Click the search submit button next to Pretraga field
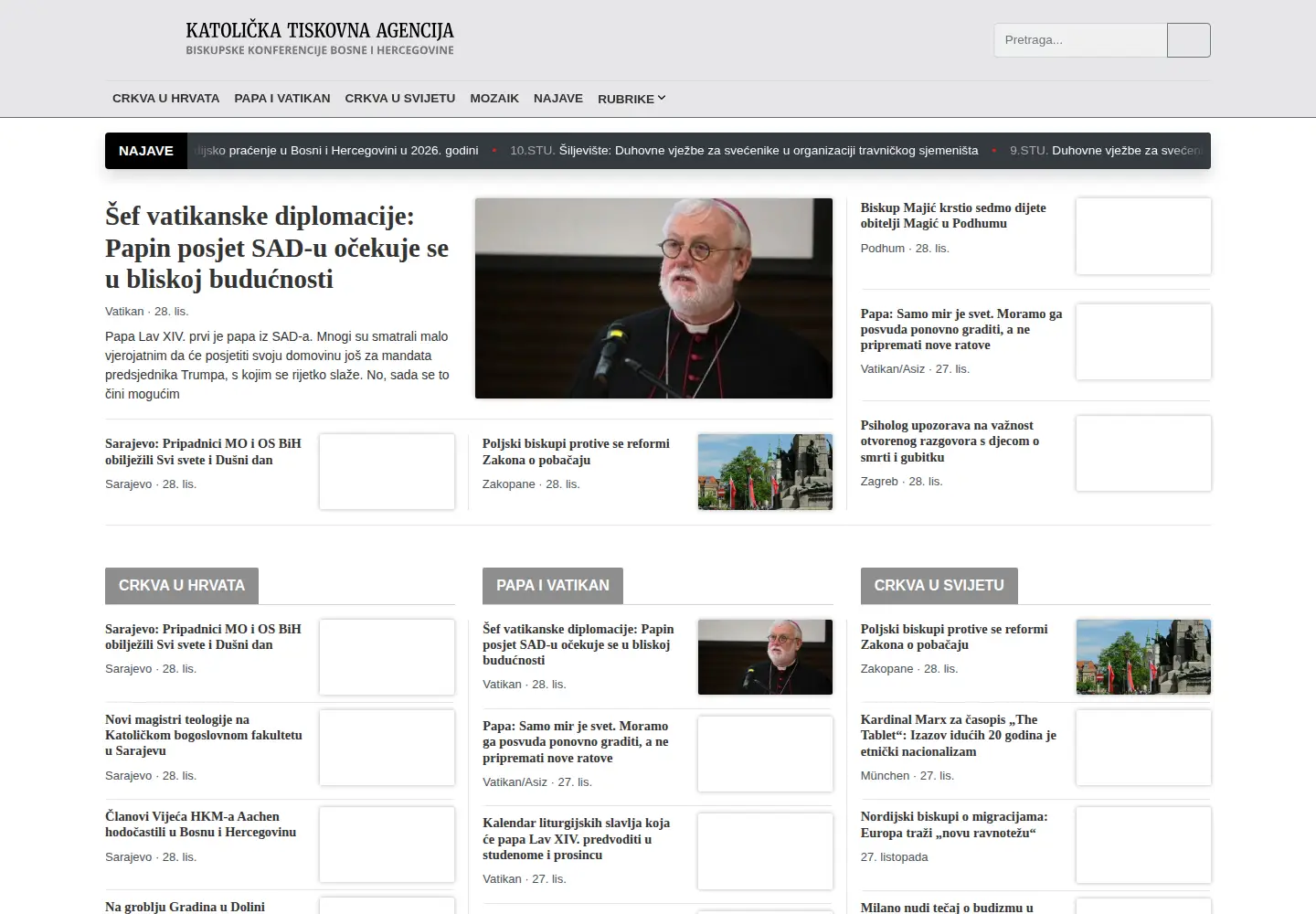The width and height of the screenshot is (1316, 914). 1188,40
